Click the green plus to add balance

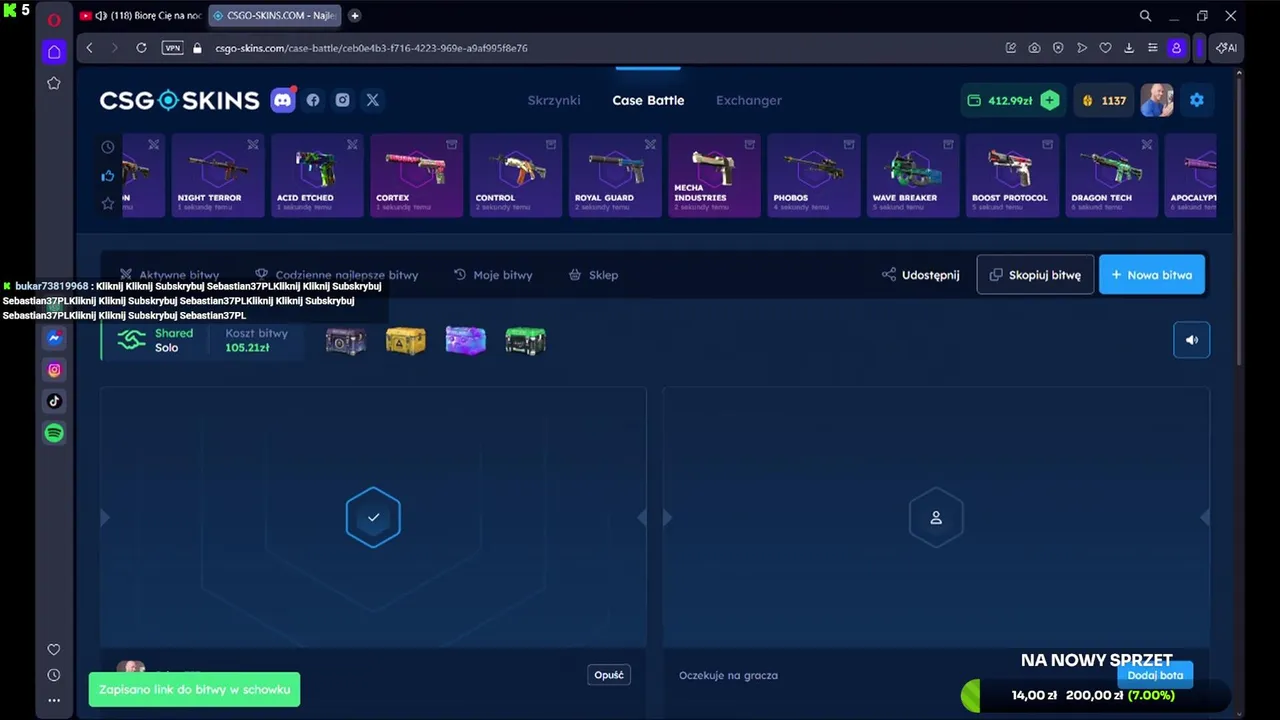pyautogui.click(x=1049, y=100)
